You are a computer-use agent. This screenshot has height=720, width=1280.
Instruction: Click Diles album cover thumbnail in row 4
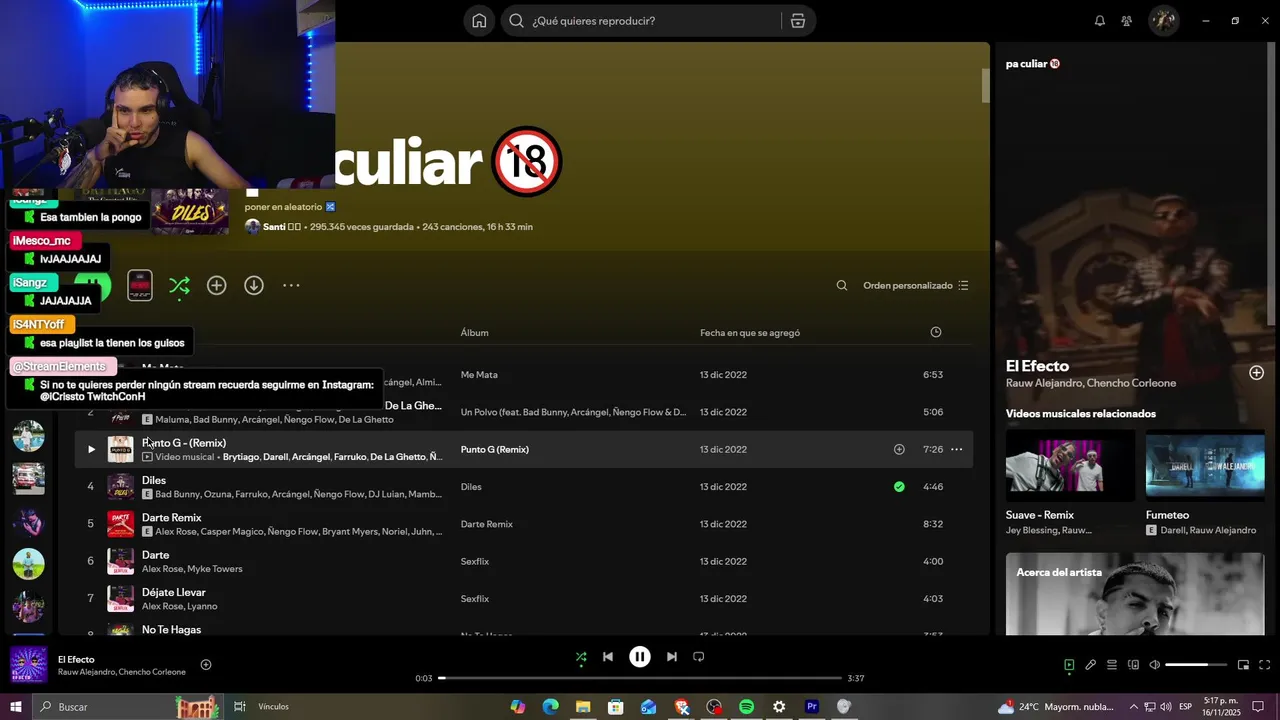click(x=121, y=487)
